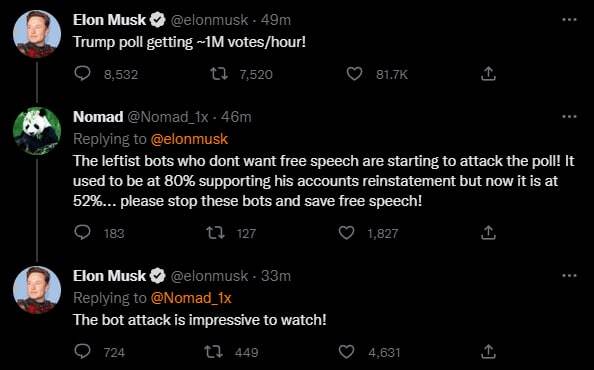The image size is (594, 370).
Task: Retweet Nomad's tweet with 127 retweets
Action: (x=215, y=233)
